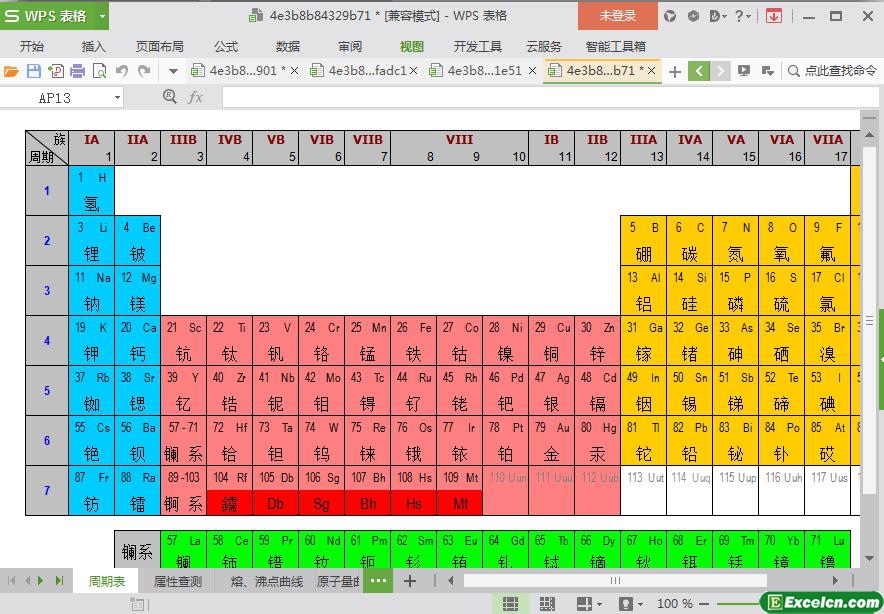Open the 开始 ribbon tab
Image resolution: width=884 pixels, height=614 pixels.
pyautogui.click(x=32, y=47)
